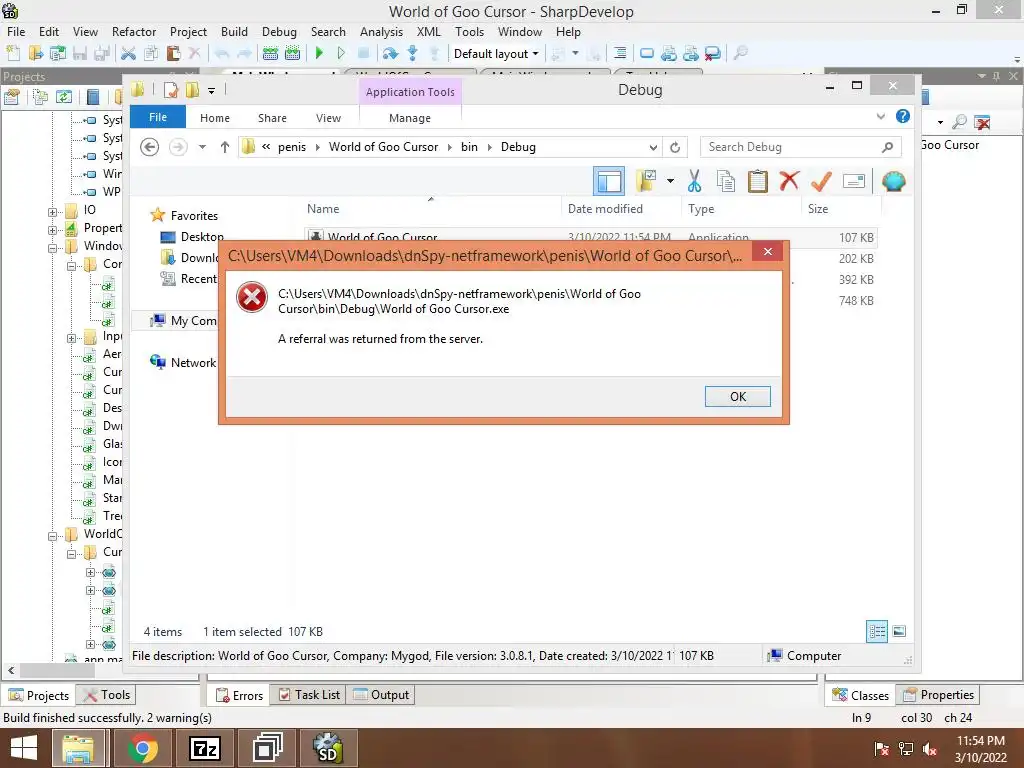
Task: Open the Quick Access Toolbar customize dropdown
Action: (212, 91)
